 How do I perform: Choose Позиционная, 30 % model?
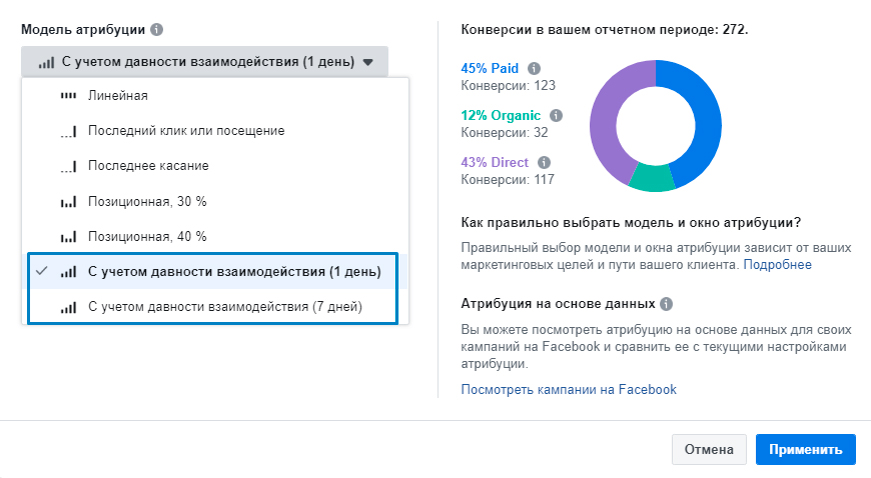[215, 202]
